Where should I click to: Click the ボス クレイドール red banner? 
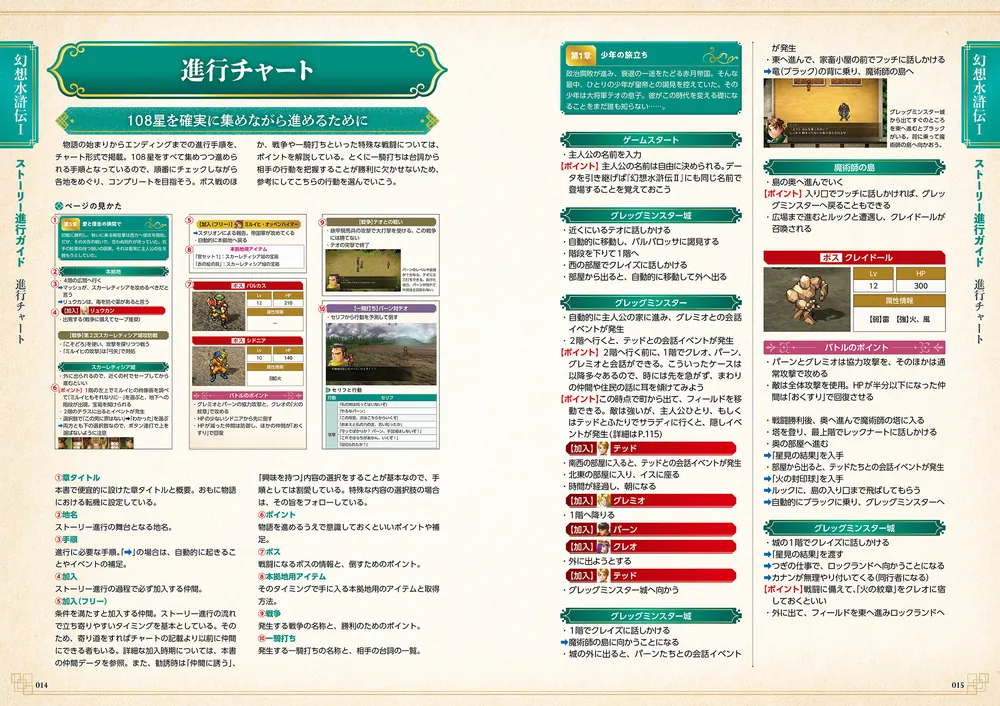854,258
